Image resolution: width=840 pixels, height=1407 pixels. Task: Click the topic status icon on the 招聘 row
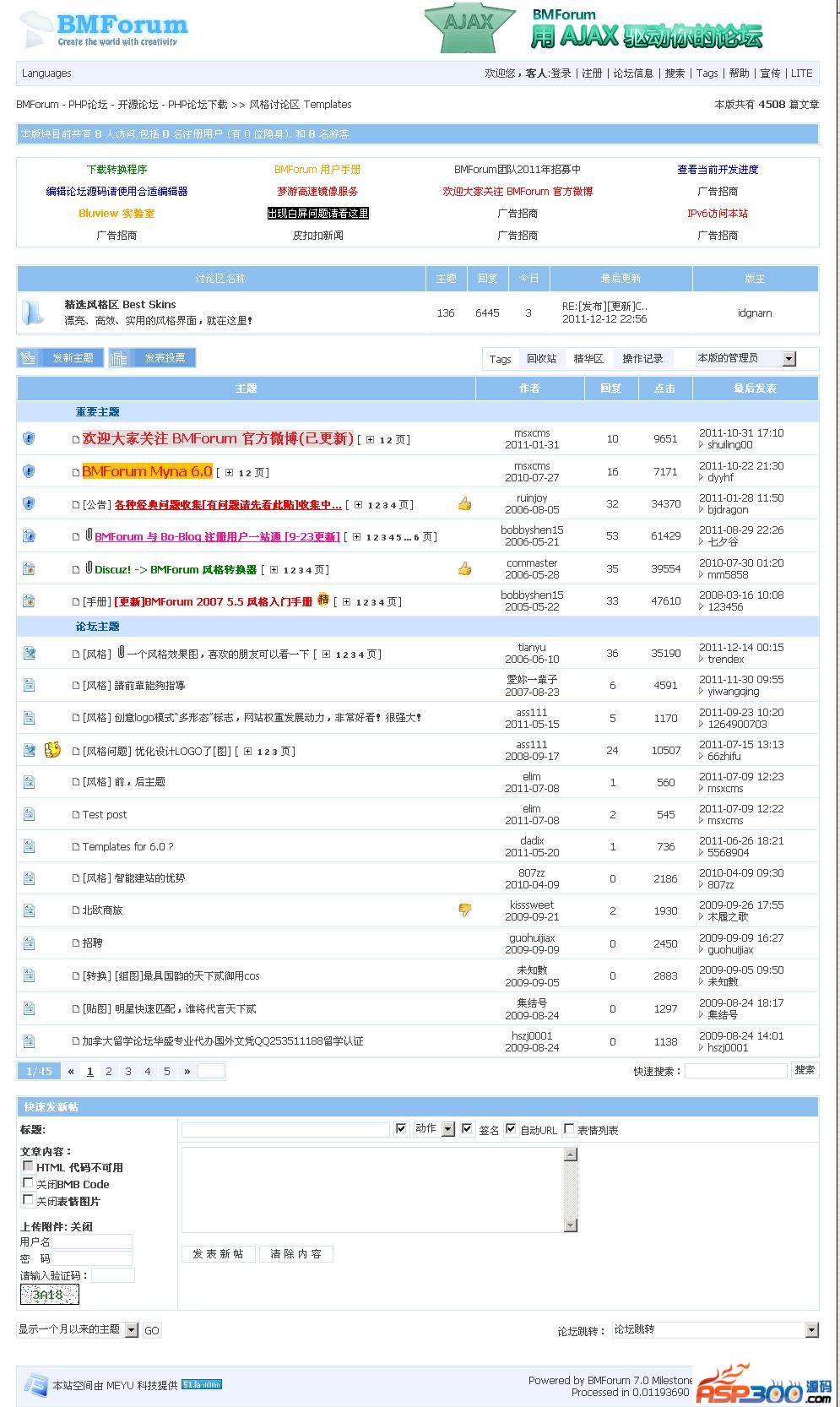pos(29,943)
